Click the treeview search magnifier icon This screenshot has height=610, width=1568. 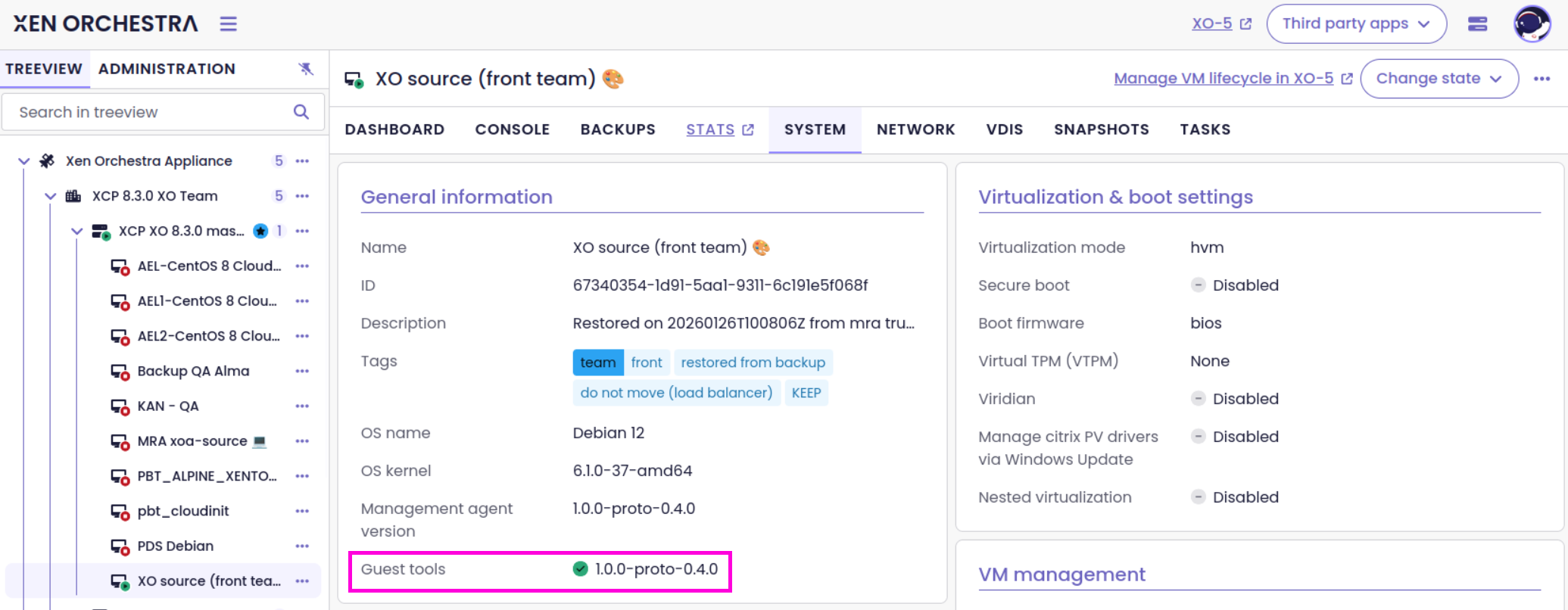pyautogui.click(x=301, y=112)
